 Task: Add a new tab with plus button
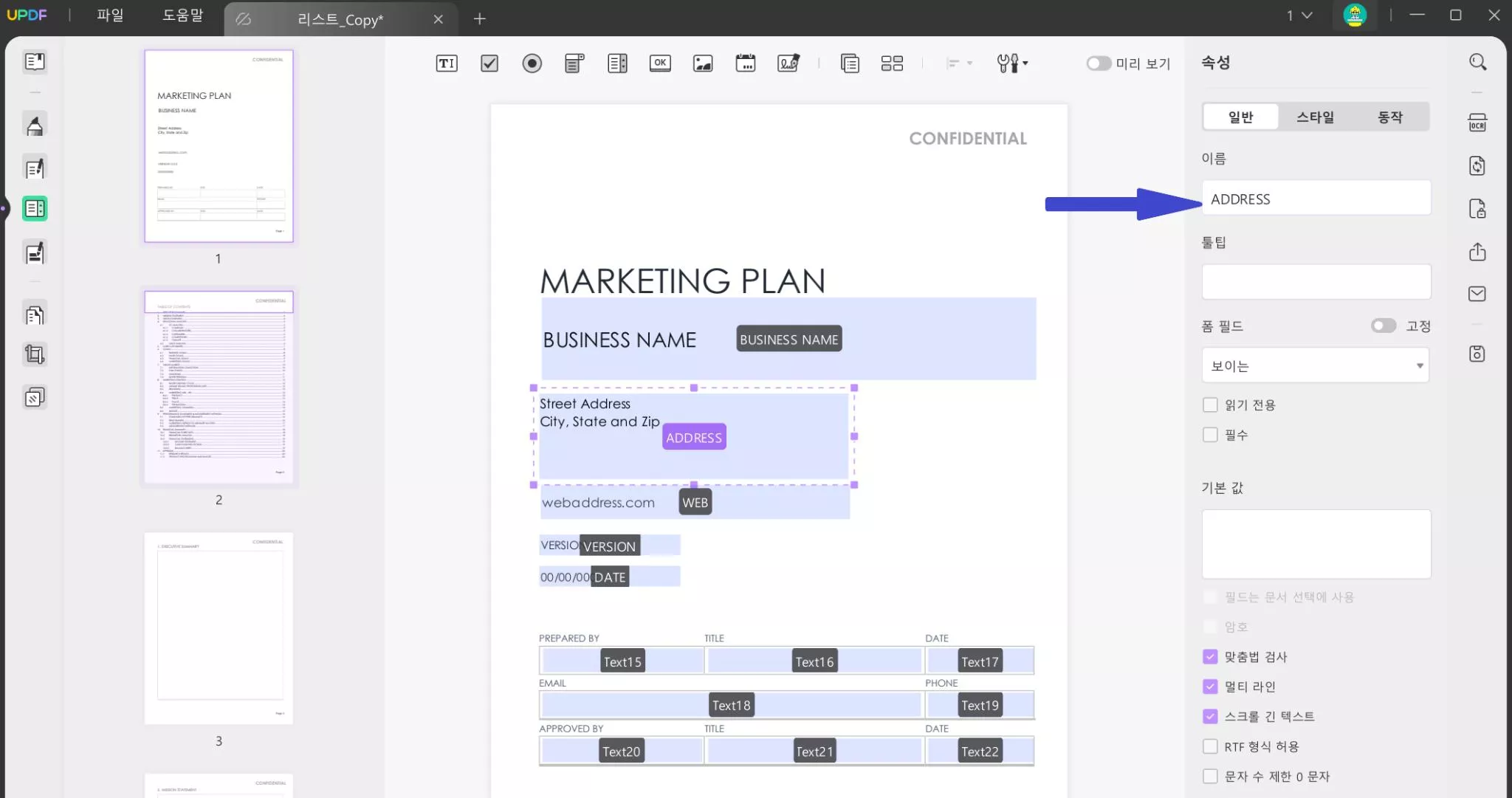(x=480, y=18)
